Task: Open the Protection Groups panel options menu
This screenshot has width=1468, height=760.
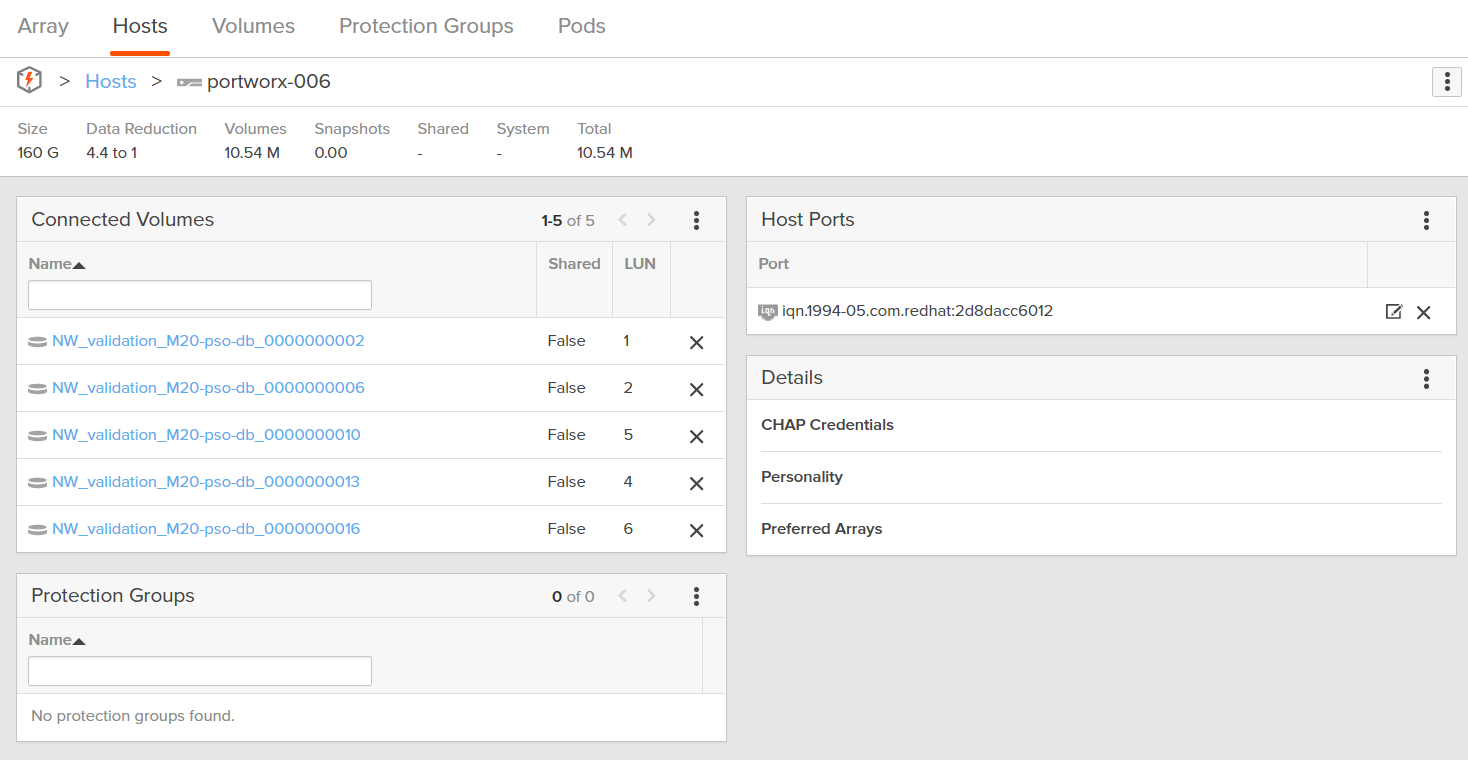Action: 696,596
